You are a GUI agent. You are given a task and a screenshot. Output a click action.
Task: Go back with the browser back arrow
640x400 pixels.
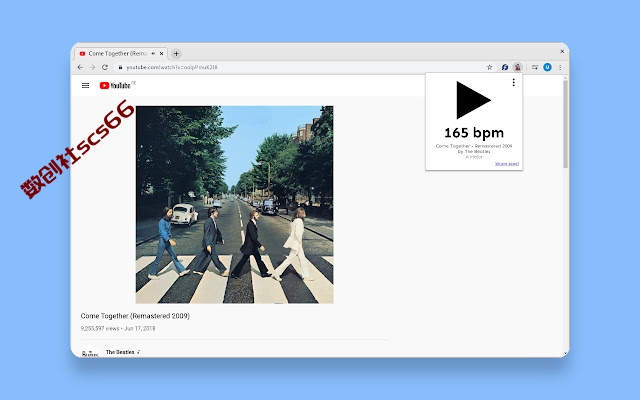click(x=80, y=67)
